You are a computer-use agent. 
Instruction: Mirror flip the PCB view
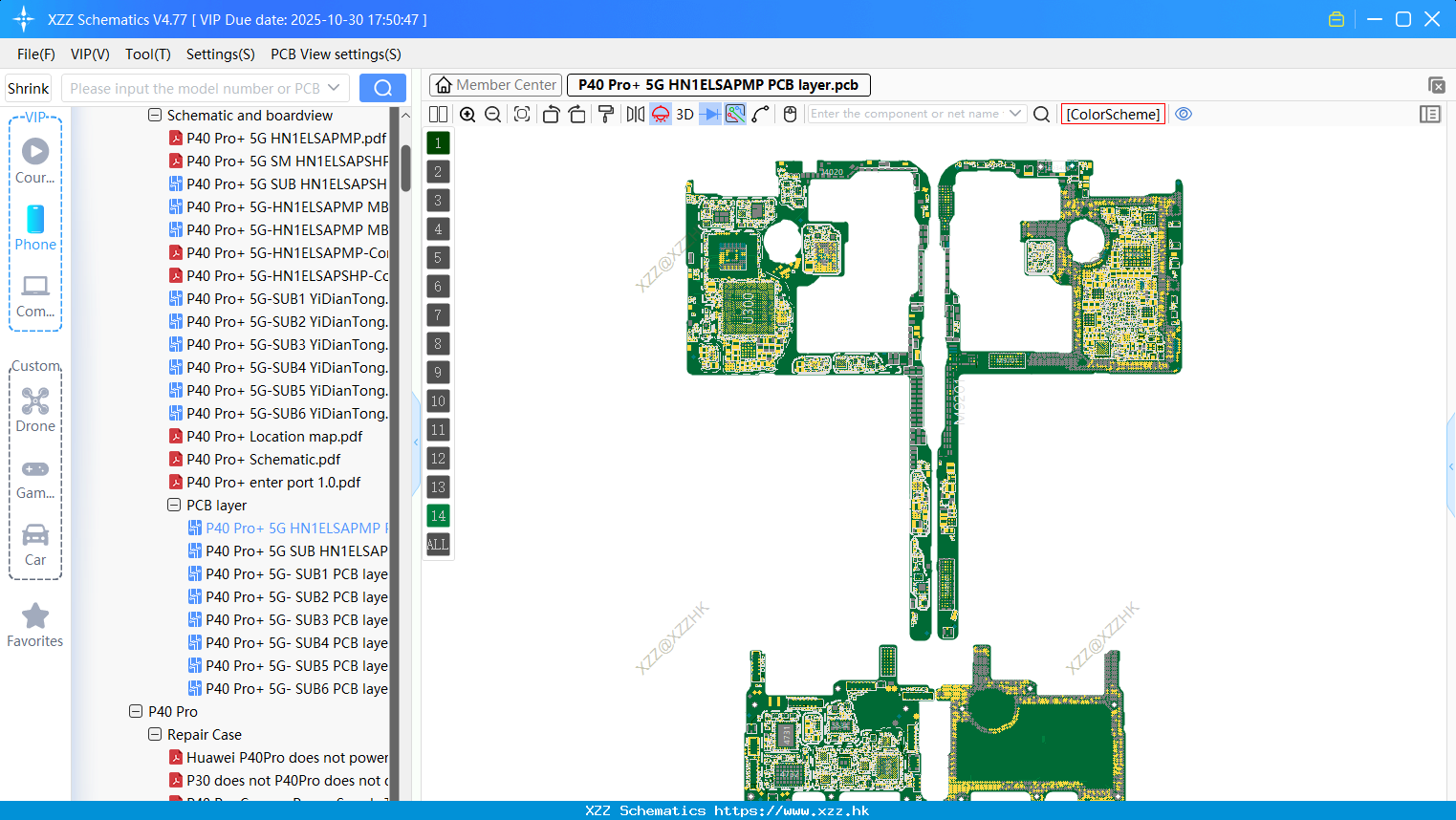[x=636, y=114]
